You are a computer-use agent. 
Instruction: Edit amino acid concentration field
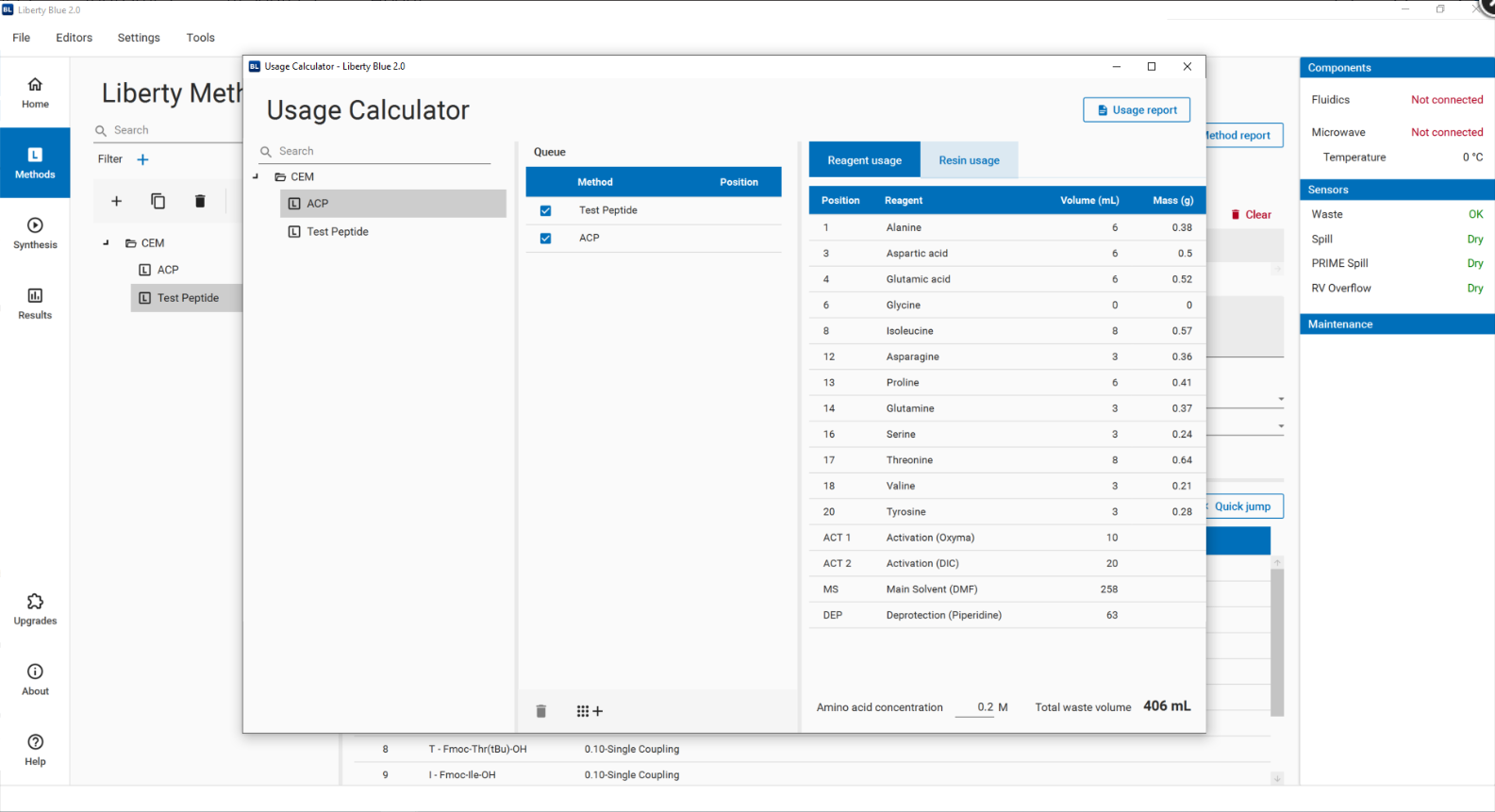pos(975,707)
